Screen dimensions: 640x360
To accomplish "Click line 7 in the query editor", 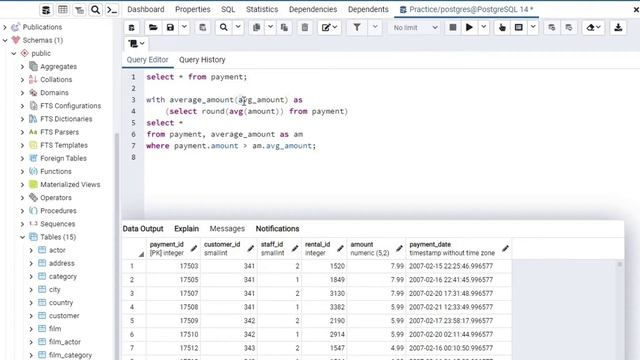I will click(231, 146).
